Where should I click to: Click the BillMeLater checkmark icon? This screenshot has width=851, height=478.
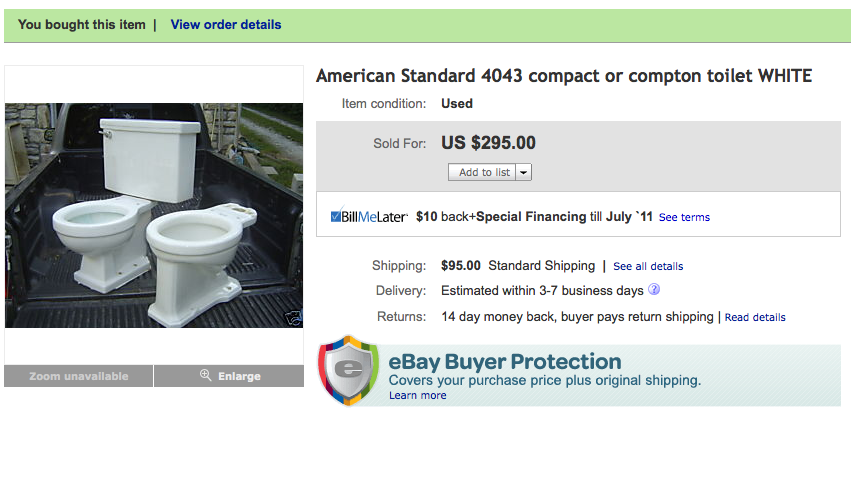337,216
